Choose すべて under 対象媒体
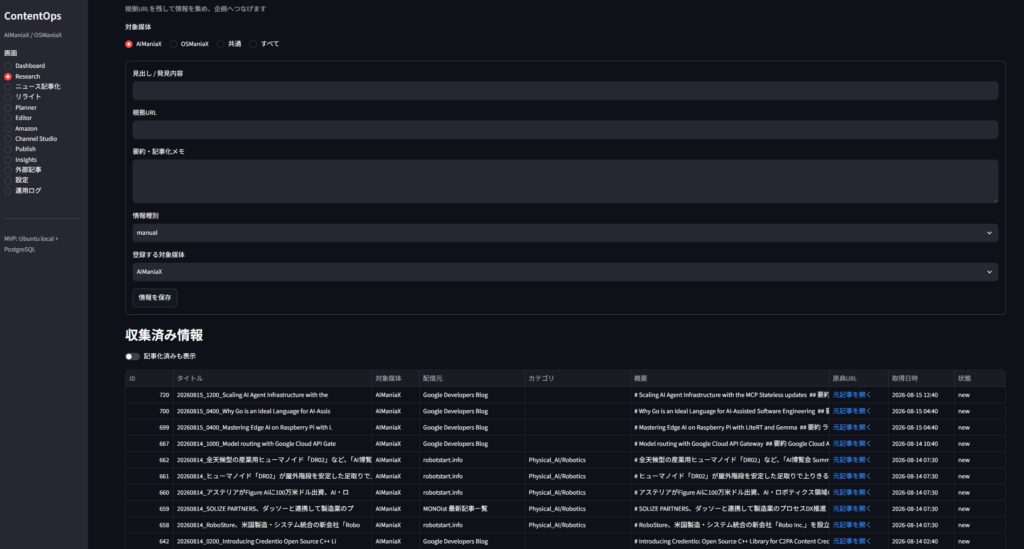The width and height of the screenshot is (1024, 549). [x=264, y=44]
